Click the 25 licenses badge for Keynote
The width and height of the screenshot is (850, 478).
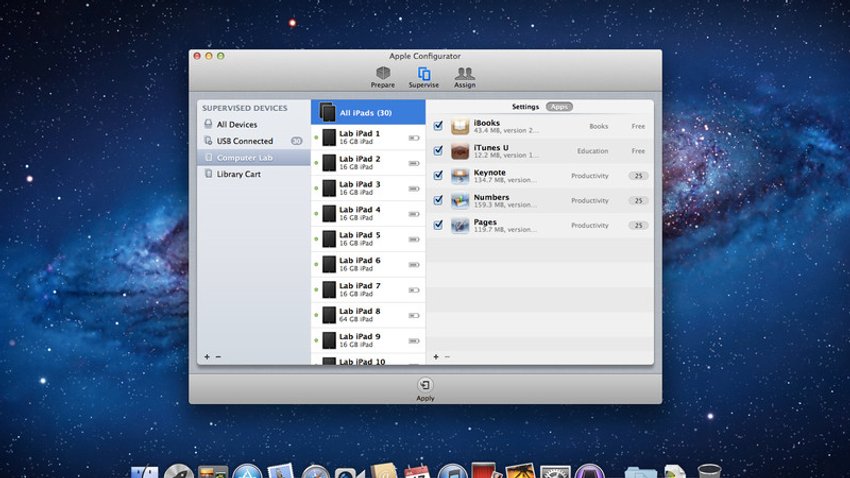[x=638, y=176]
